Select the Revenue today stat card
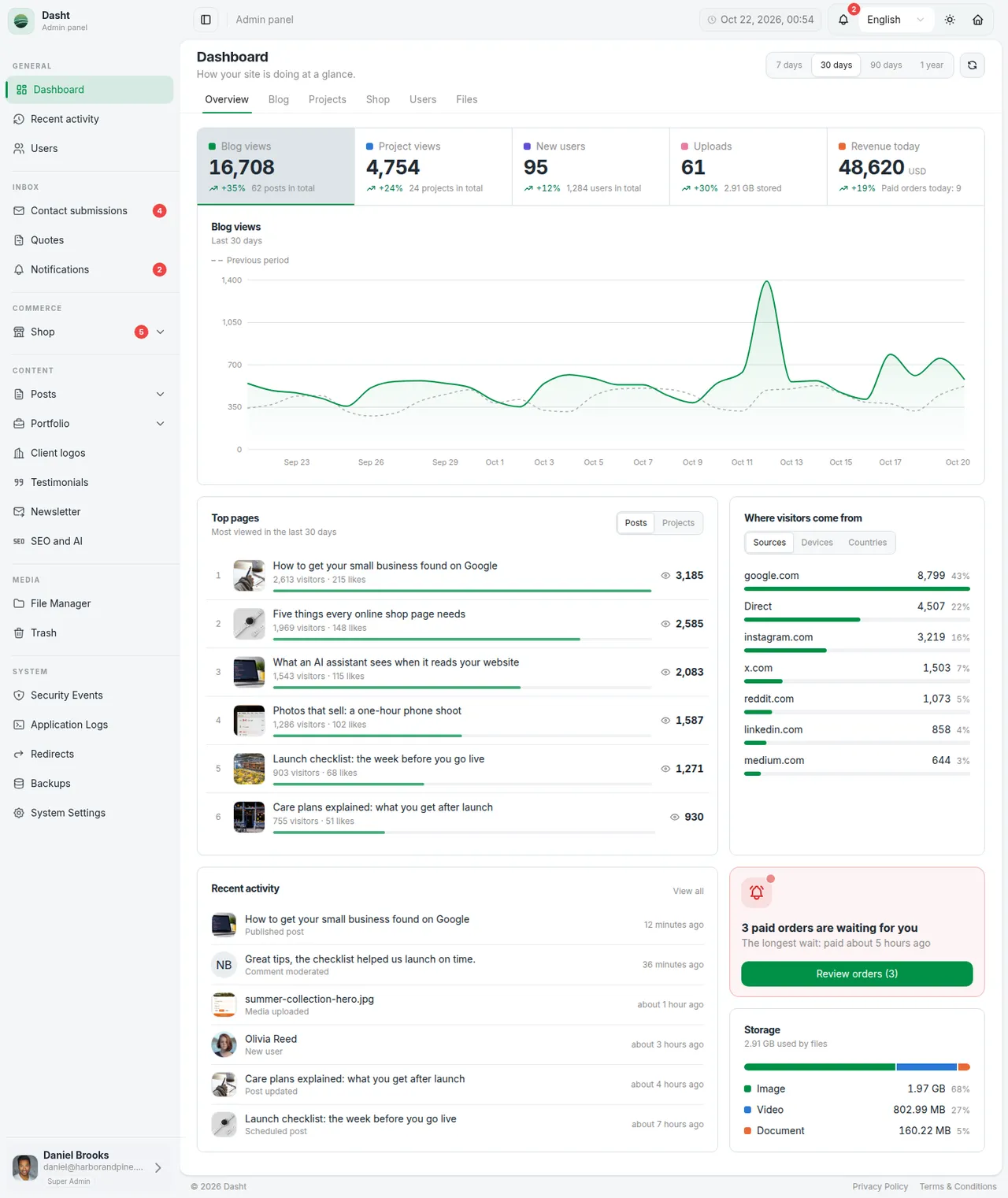Viewport: 1008px width, 1198px height. pos(906,167)
